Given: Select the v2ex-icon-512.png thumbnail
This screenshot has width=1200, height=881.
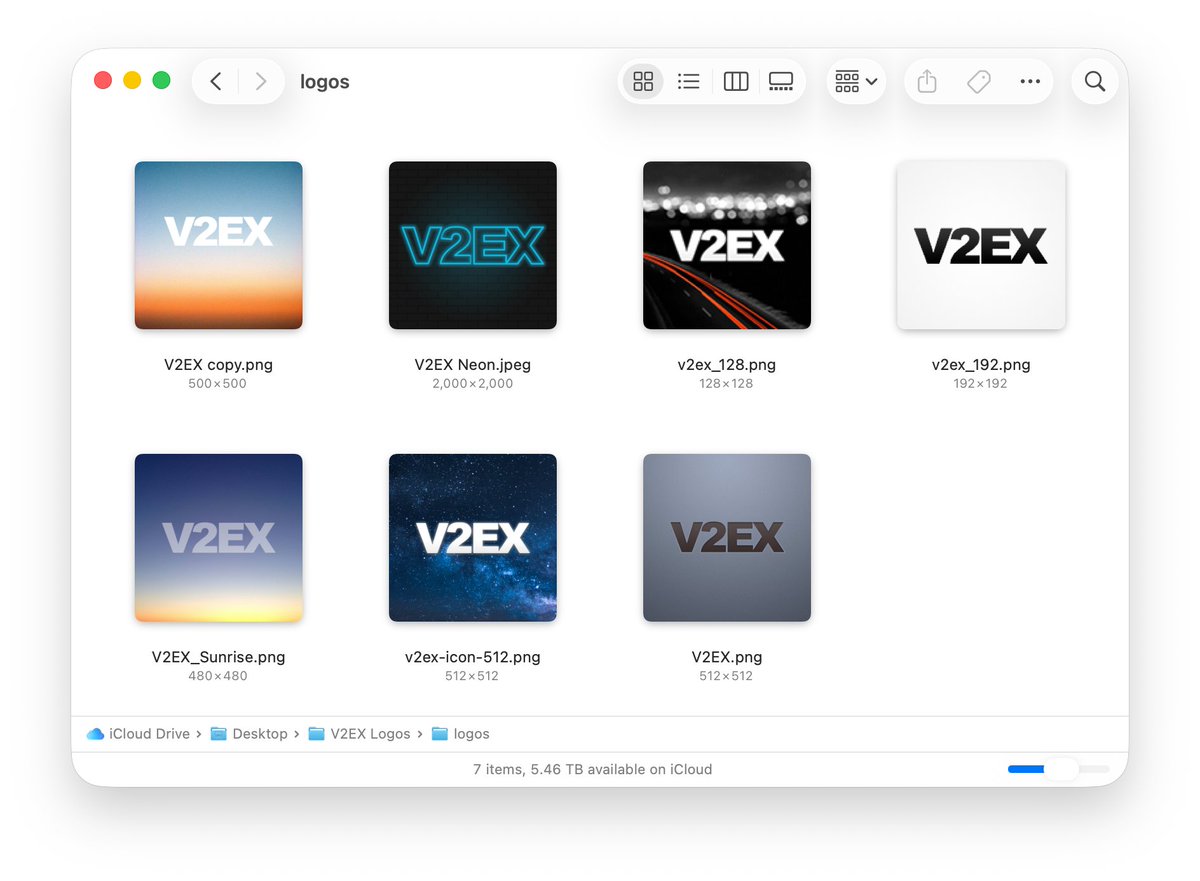Looking at the screenshot, I should tap(473, 538).
